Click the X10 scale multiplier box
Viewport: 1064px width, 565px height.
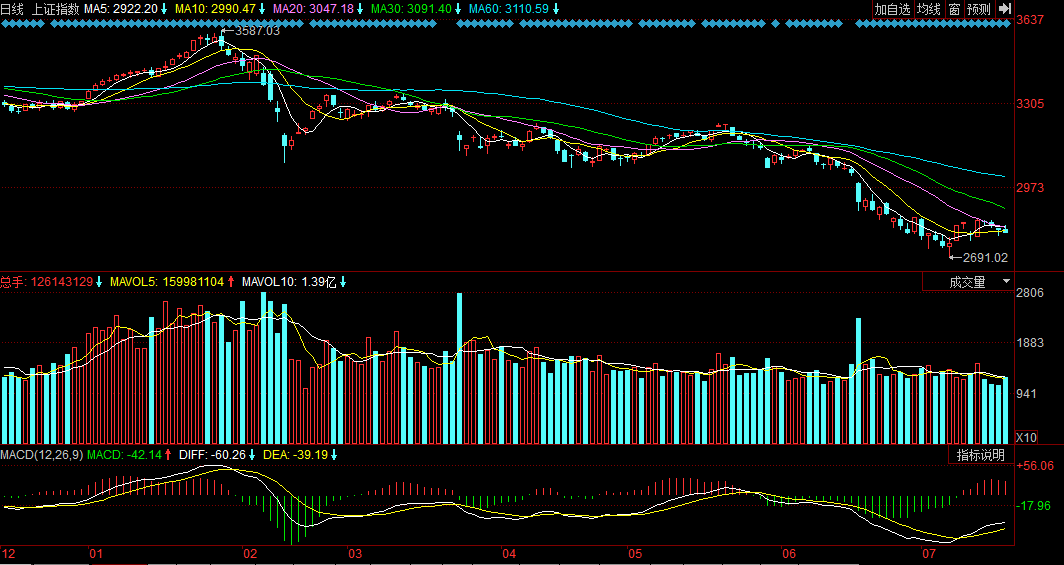(1026, 438)
